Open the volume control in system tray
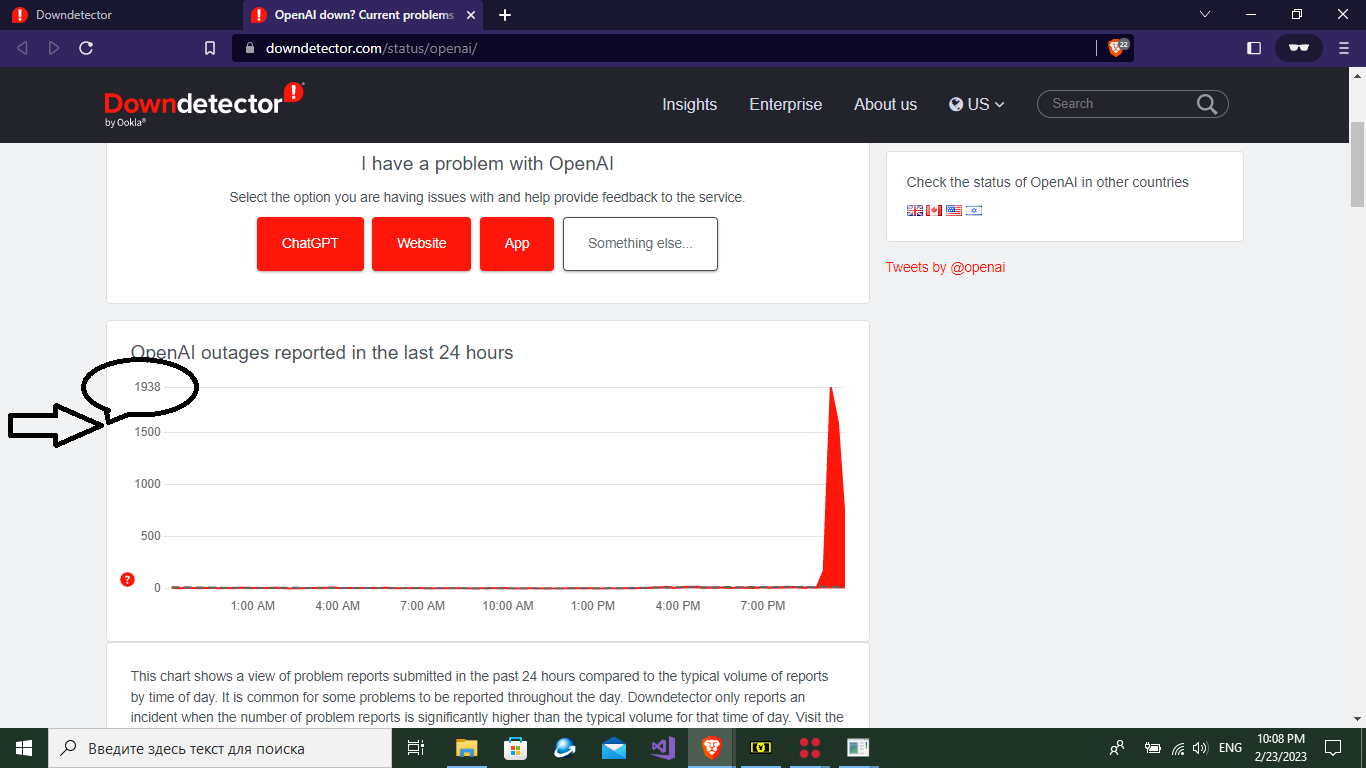 coord(1200,748)
